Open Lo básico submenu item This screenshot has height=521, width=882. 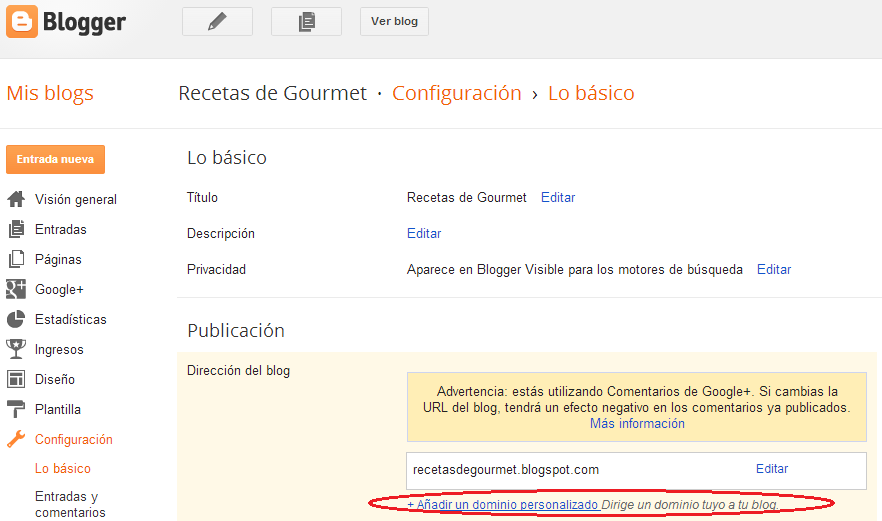62,468
